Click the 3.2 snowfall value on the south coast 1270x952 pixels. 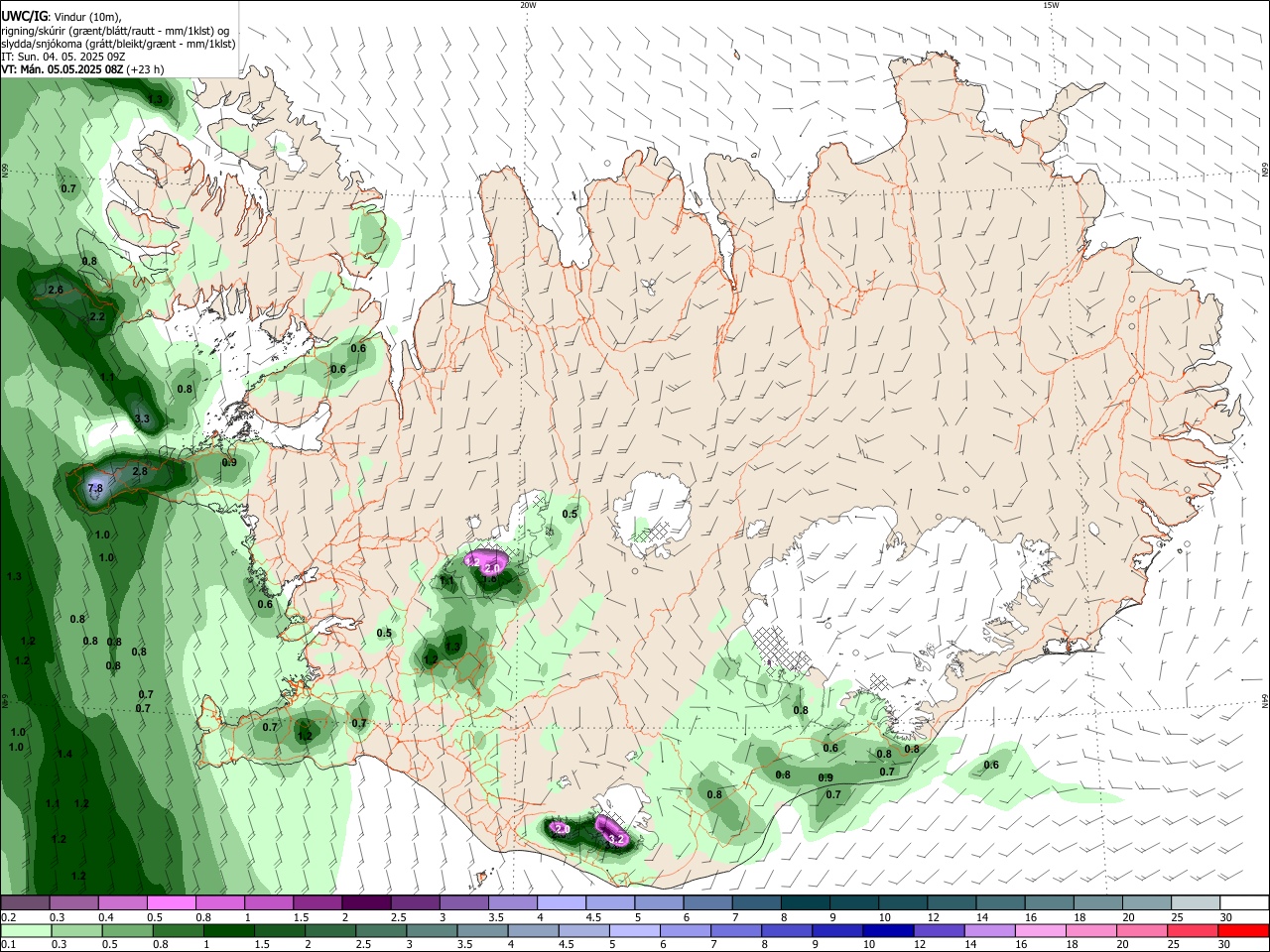point(616,840)
